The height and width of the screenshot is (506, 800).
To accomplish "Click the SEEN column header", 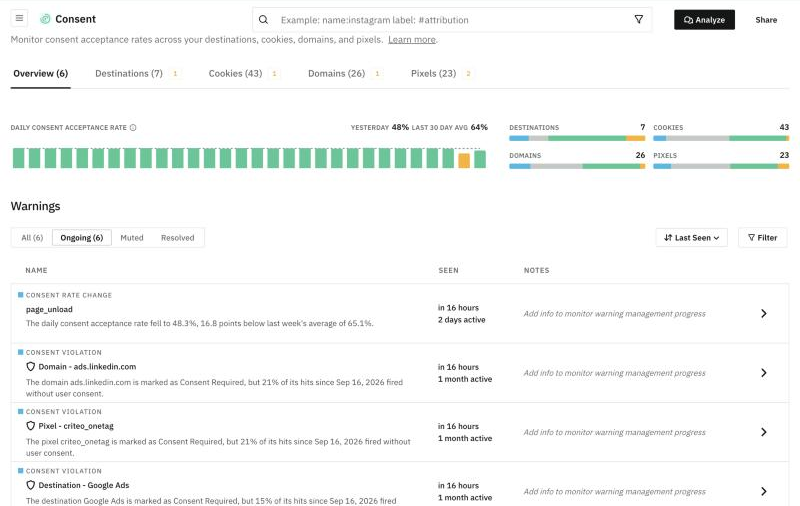I will [448, 270].
